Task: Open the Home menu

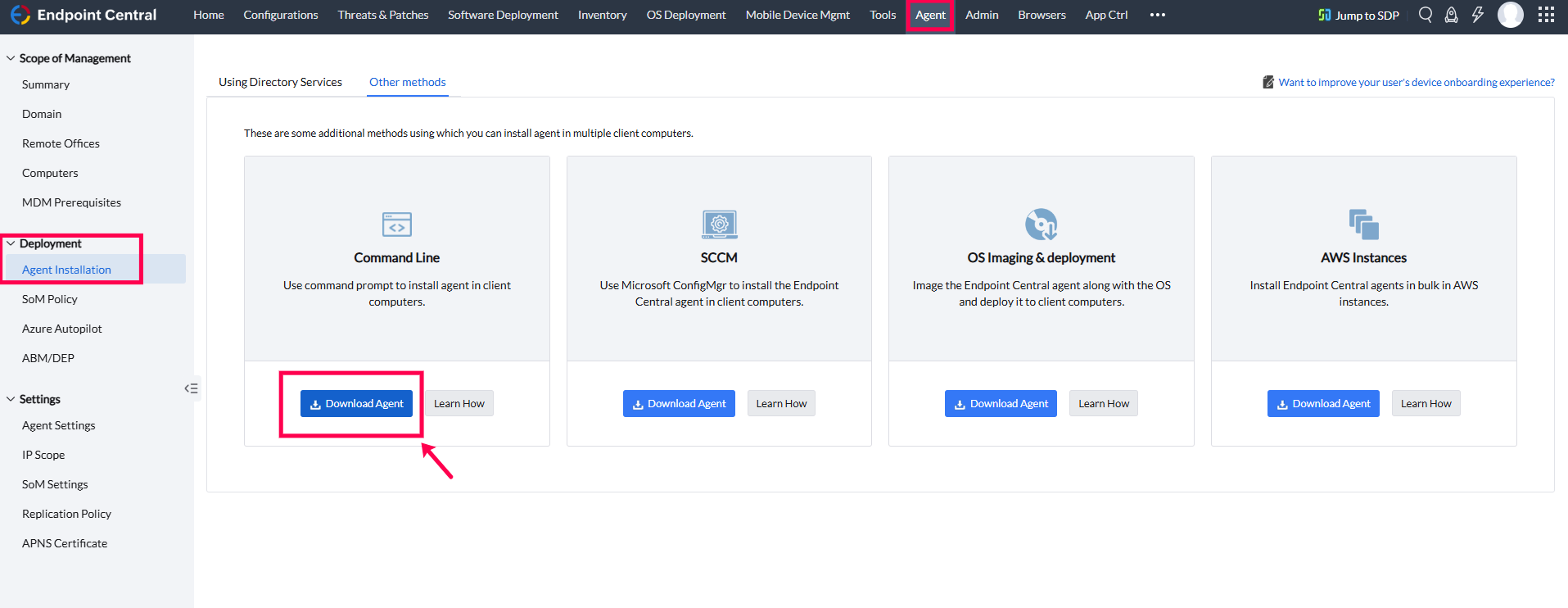Action: click(x=209, y=15)
